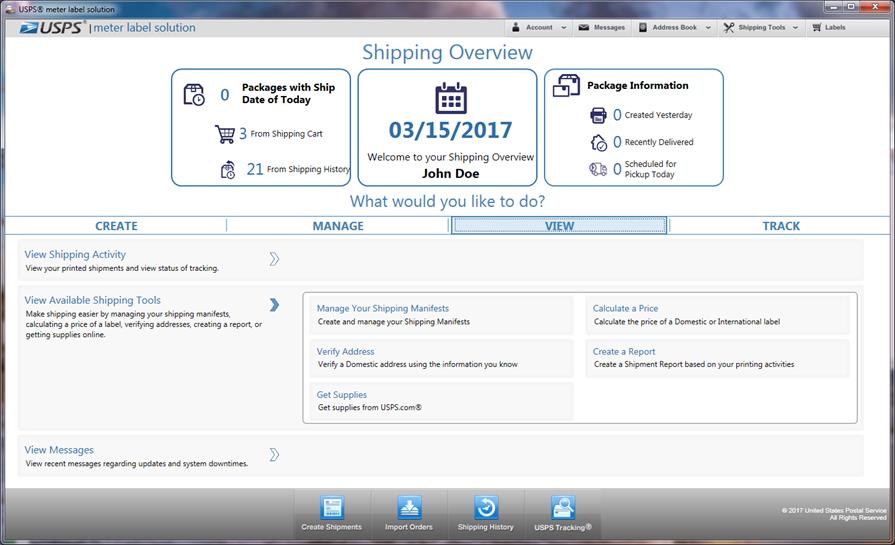This screenshot has width=895, height=545.
Task: Click the Shipping Overview title
Action: pos(448,53)
